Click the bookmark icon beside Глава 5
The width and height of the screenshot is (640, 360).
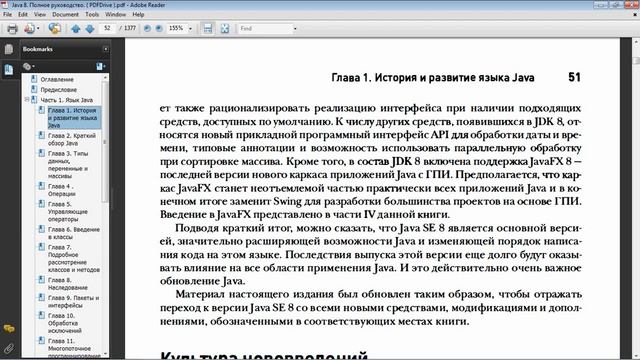[x=42, y=204]
